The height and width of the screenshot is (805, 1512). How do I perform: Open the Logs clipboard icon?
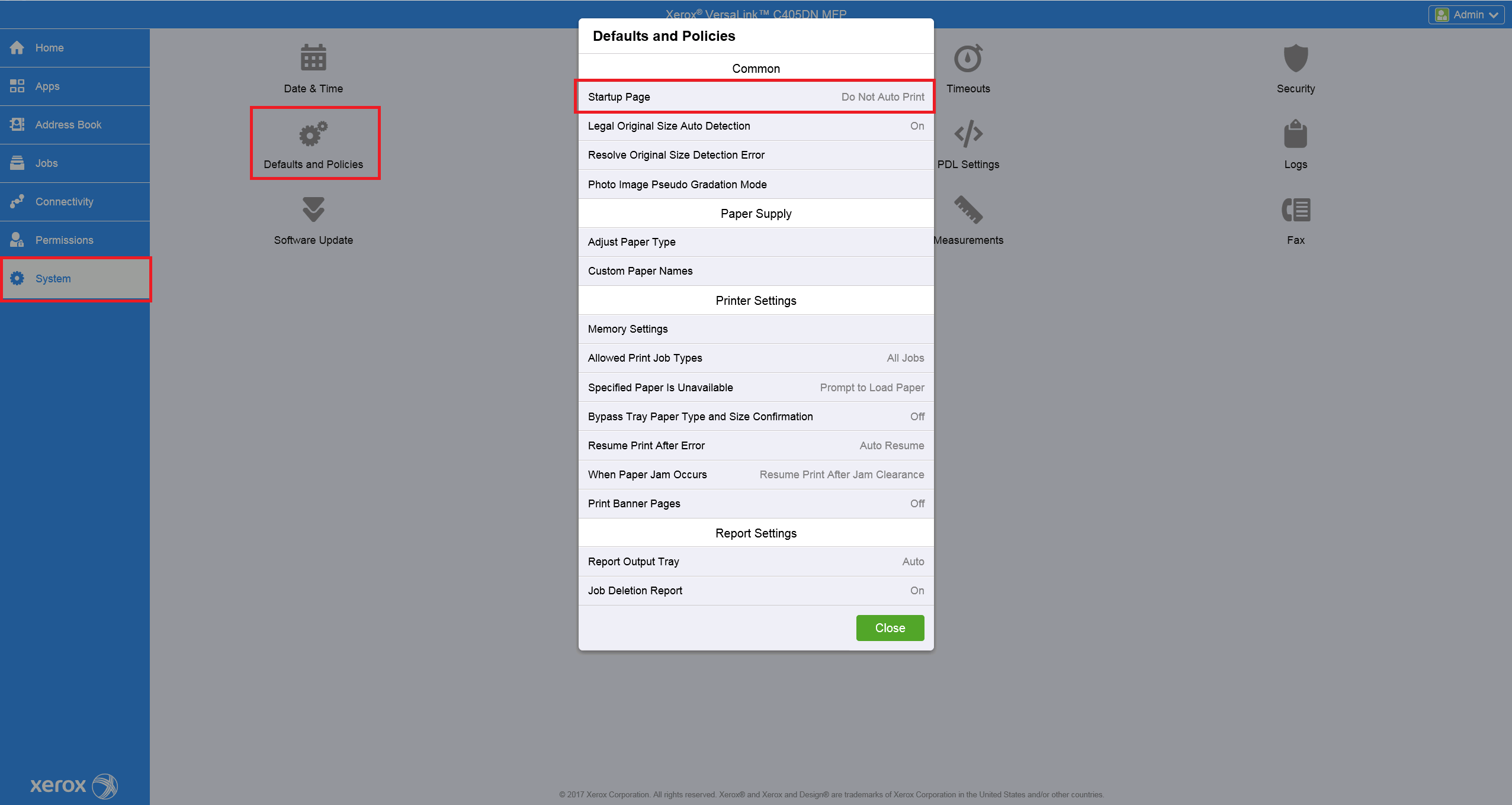pyautogui.click(x=1295, y=134)
